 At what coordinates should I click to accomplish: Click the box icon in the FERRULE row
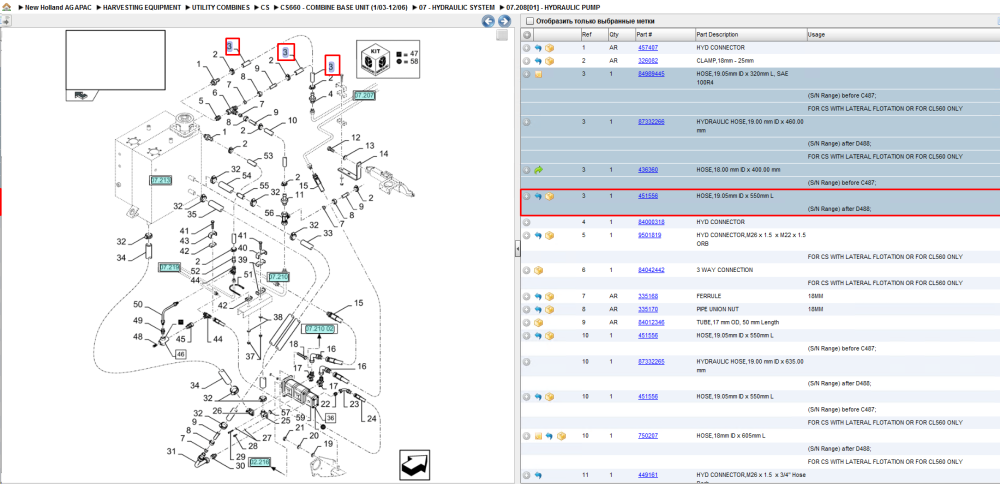pyautogui.click(x=549, y=297)
